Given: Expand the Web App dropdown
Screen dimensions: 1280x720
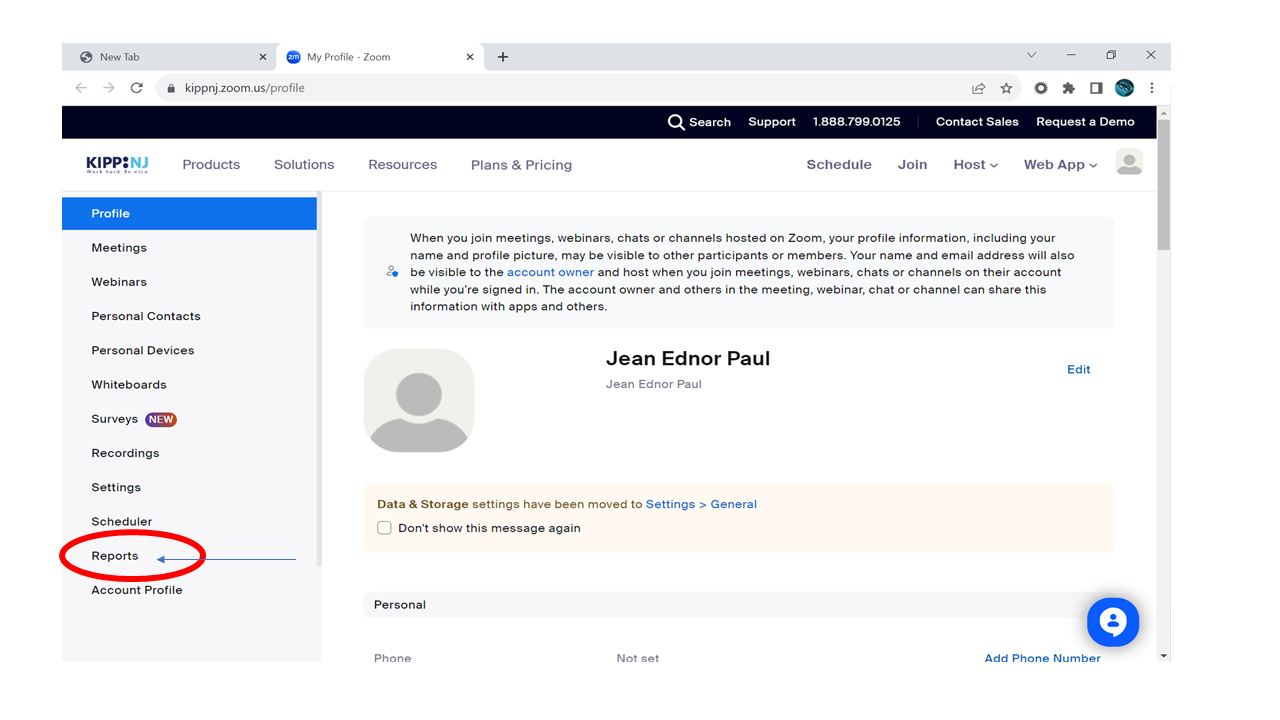Looking at the screenshot, I should 1060,165.
